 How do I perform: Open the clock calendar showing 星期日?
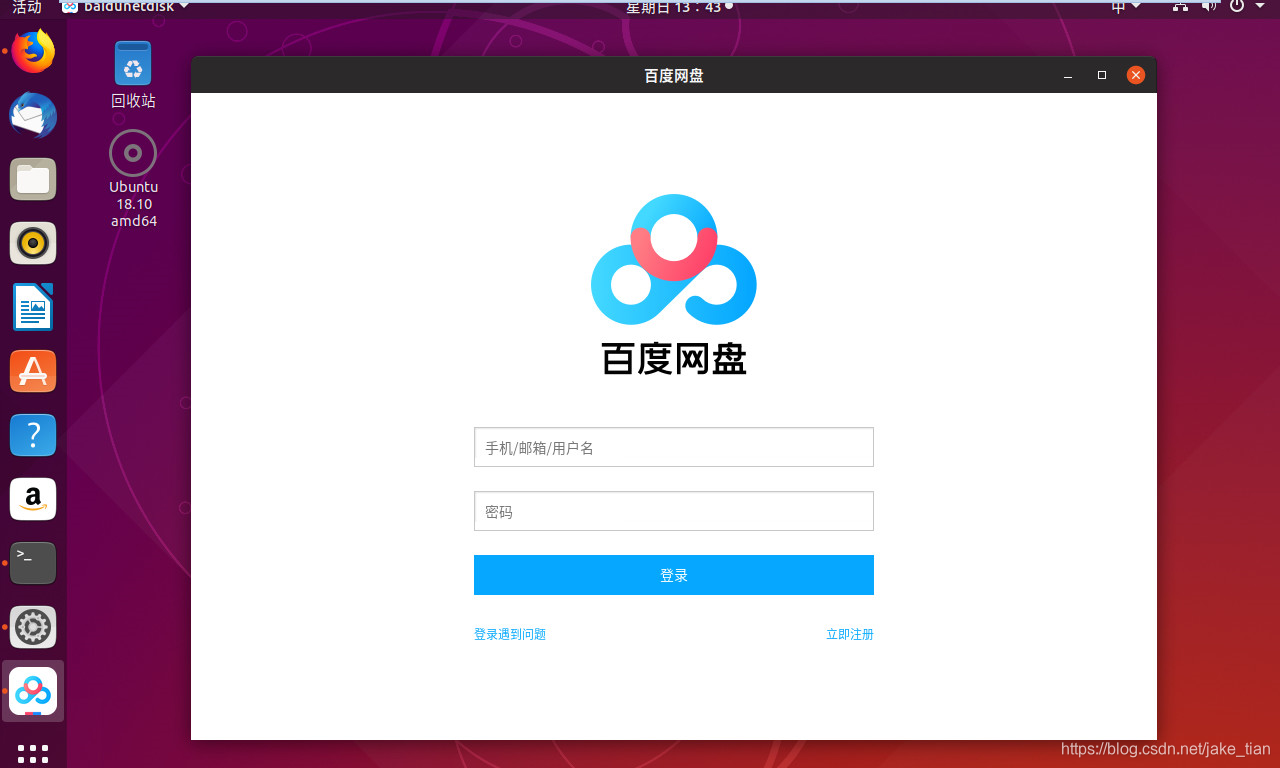tap(678, 7)
